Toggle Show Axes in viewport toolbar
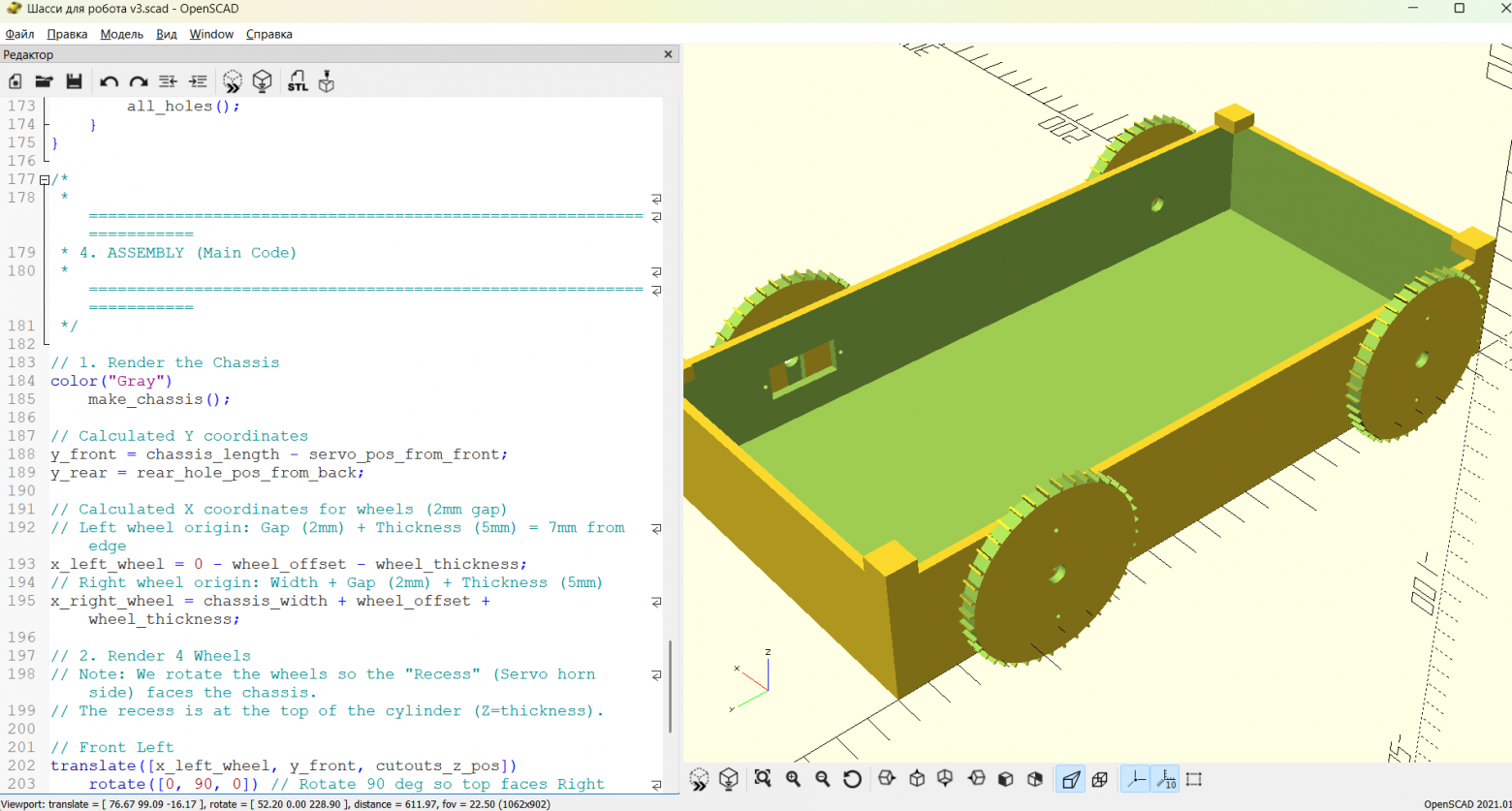Screen dimensions: 1512x811 coord(1135,779)
